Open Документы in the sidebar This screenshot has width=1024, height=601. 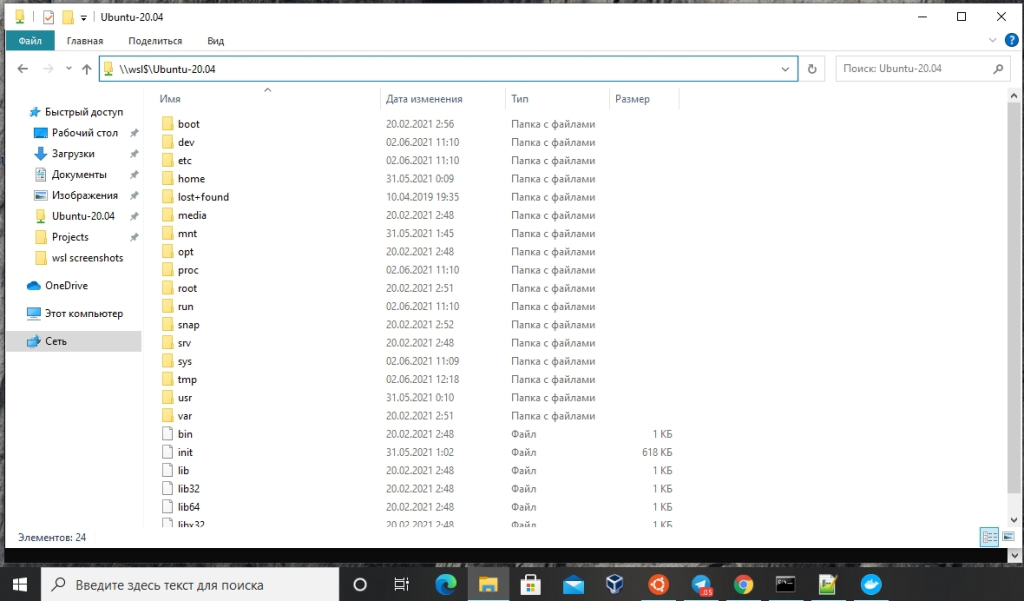tap(79, 174)
